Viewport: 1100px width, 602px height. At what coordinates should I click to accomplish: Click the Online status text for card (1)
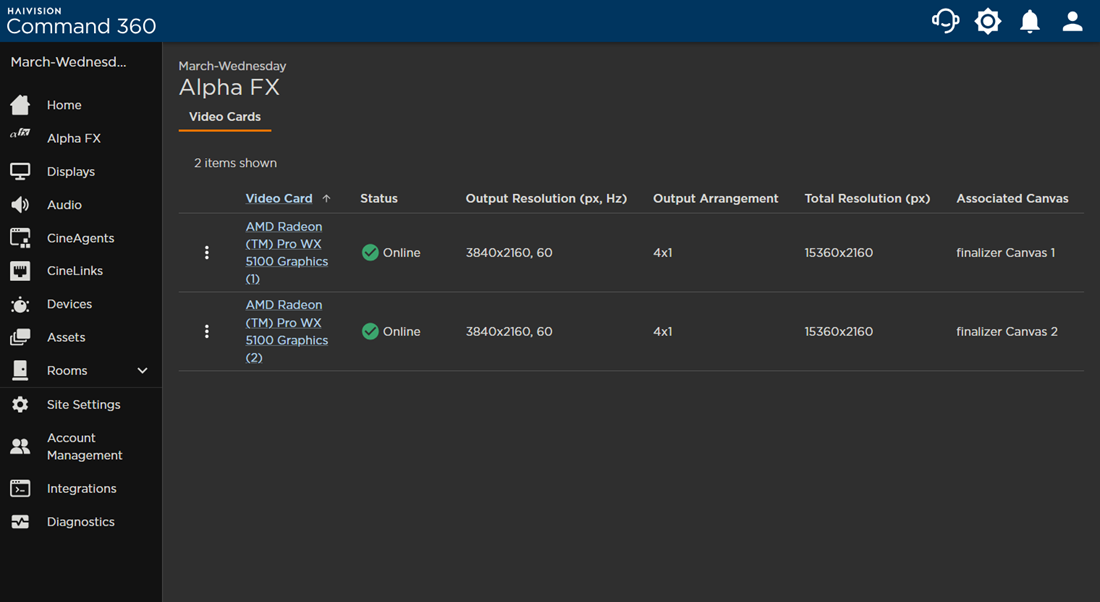point(401,253)
